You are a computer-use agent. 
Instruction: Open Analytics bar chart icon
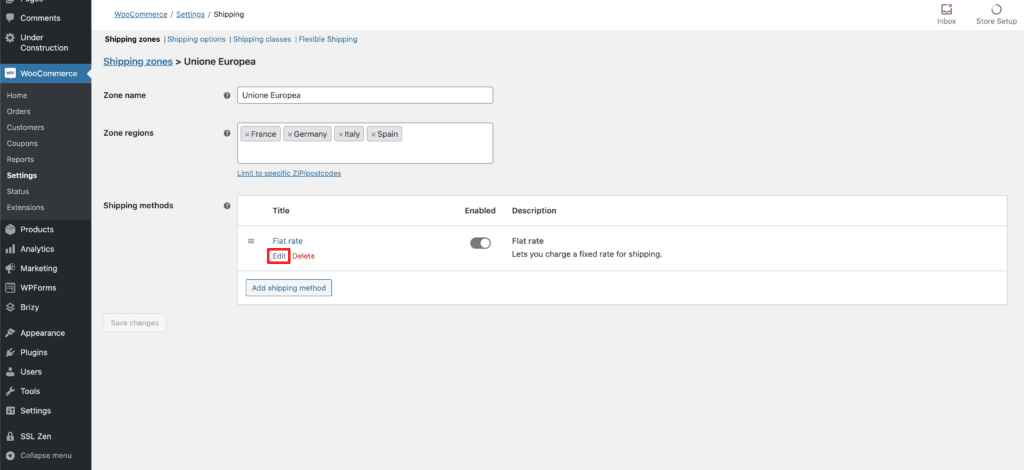(10, 249)
